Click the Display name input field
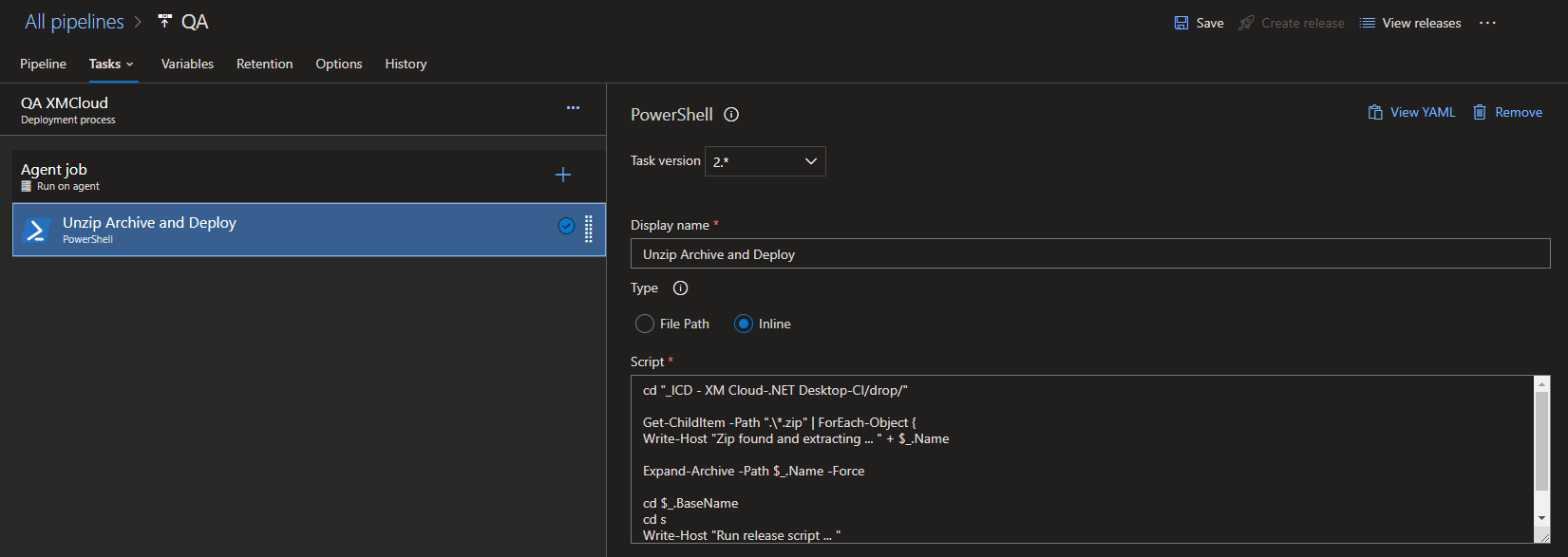This screenshot has height=557, width=1568. 1090,254
